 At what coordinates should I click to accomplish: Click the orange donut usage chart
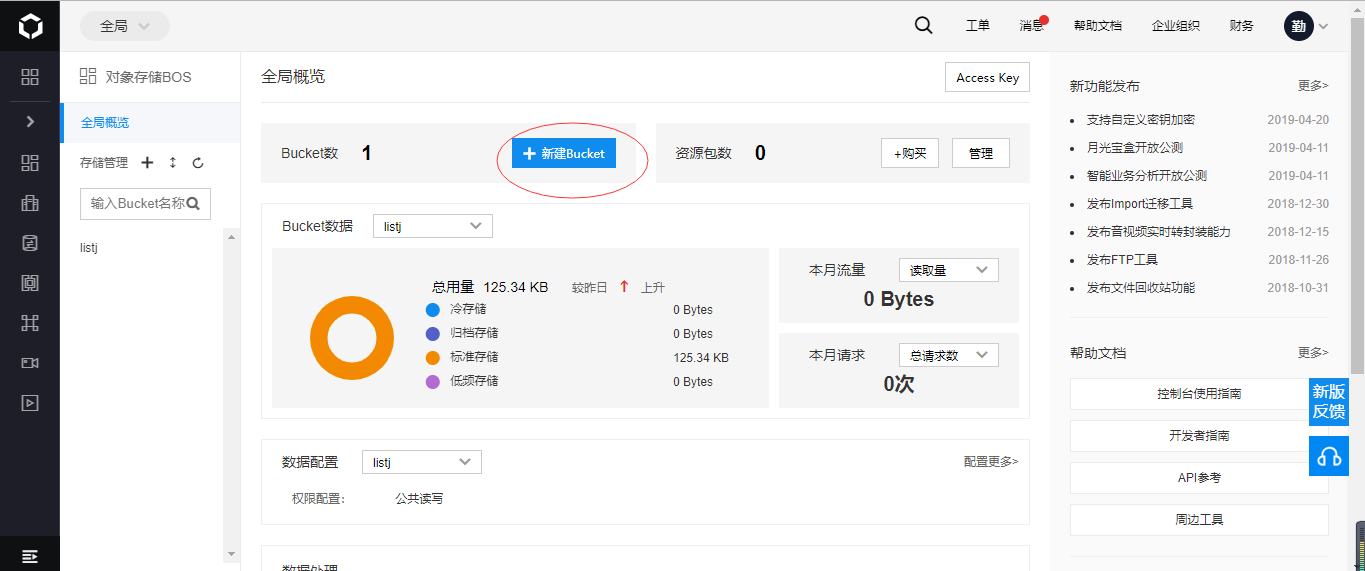(352, 338)
